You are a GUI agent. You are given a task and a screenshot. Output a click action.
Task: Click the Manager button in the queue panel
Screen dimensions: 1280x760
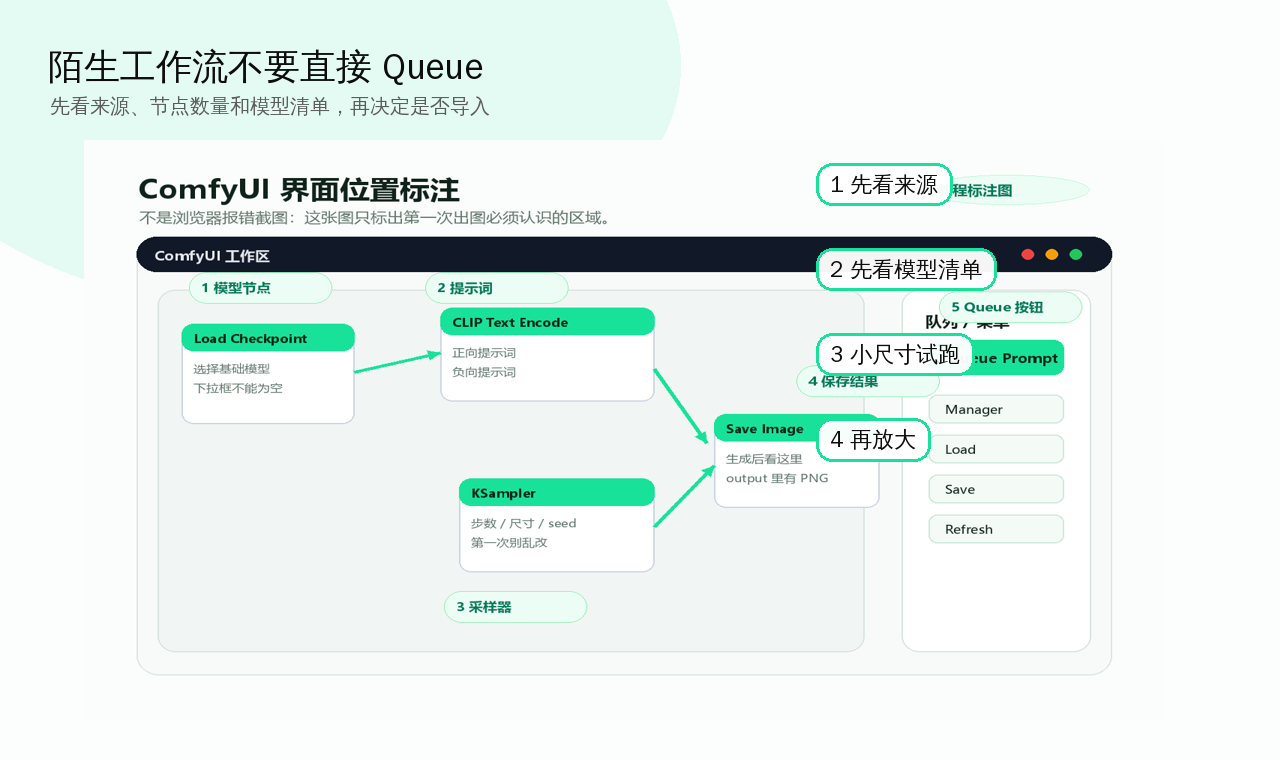pyautogui.click(x=996, y=409)
